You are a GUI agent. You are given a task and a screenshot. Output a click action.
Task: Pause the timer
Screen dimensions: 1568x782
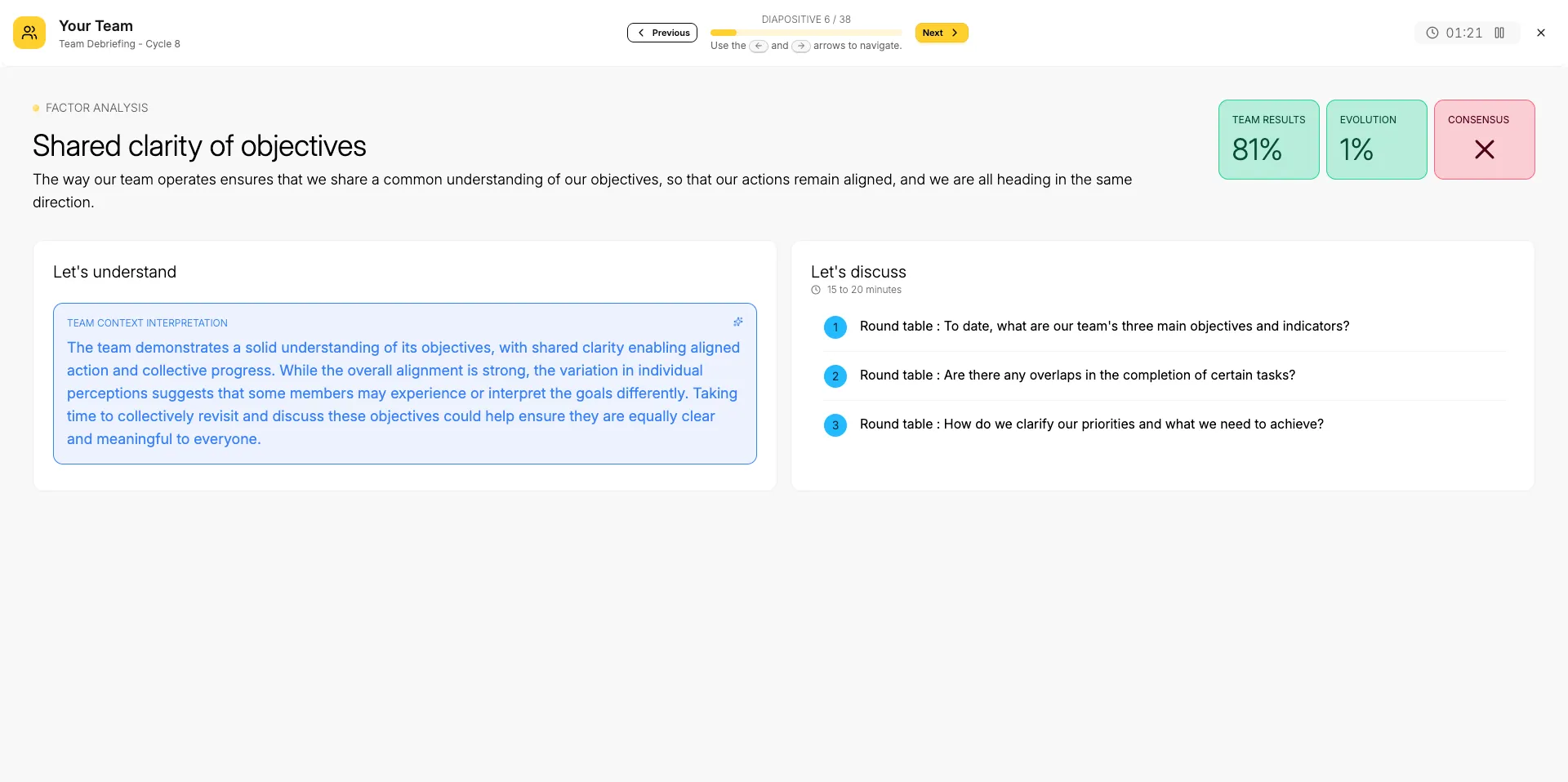click(1499, 33)
